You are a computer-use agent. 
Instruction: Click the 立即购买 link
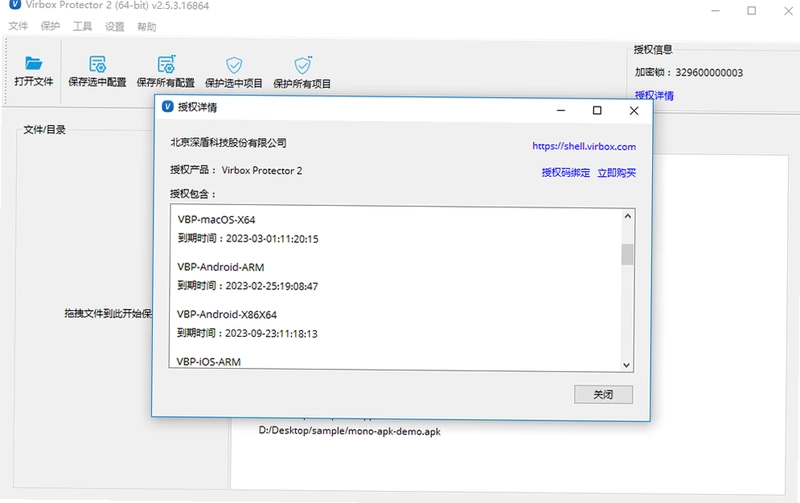616,173
